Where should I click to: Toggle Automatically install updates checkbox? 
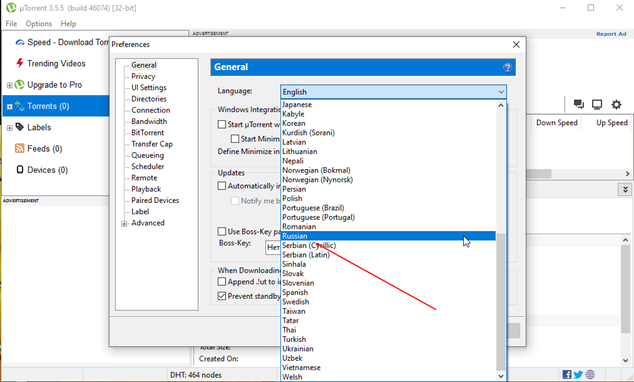click(222, 186)
